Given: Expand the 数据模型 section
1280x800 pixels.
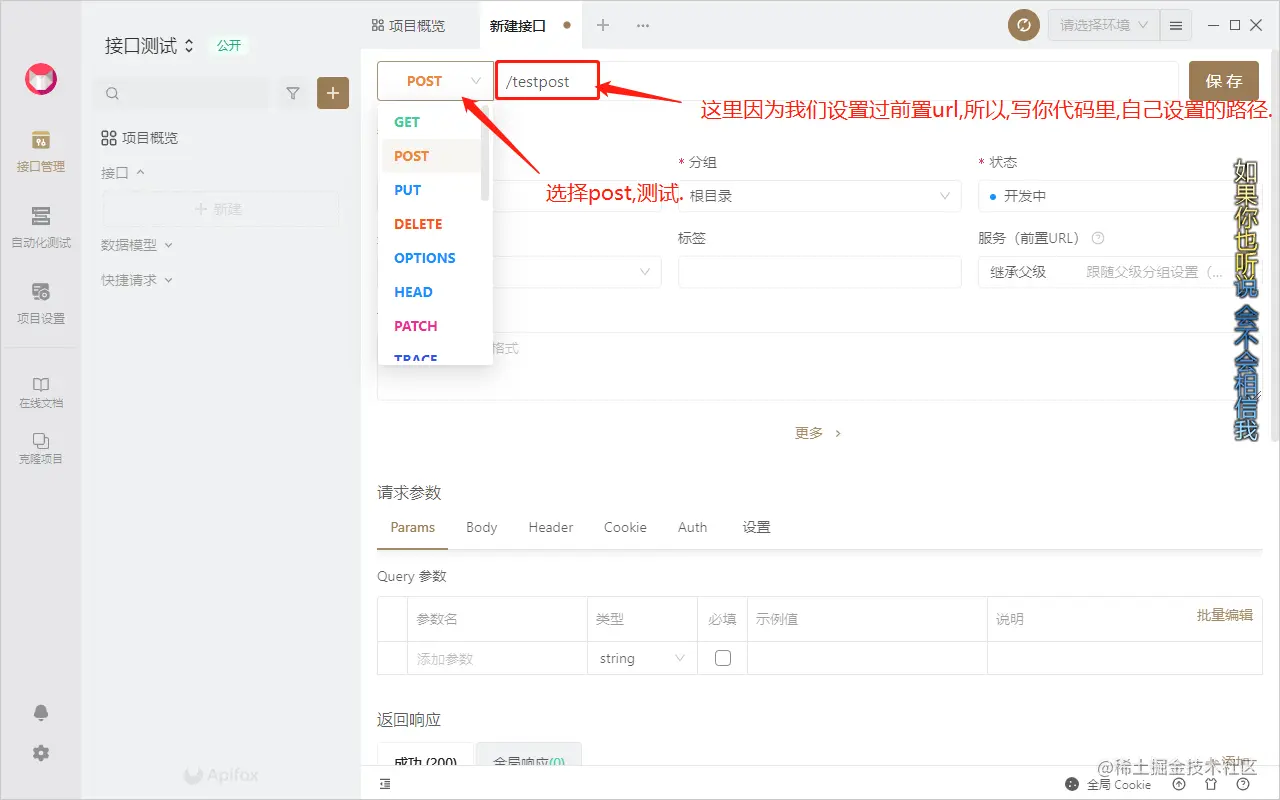Looking at the screenshot, I should click(137, 244).
